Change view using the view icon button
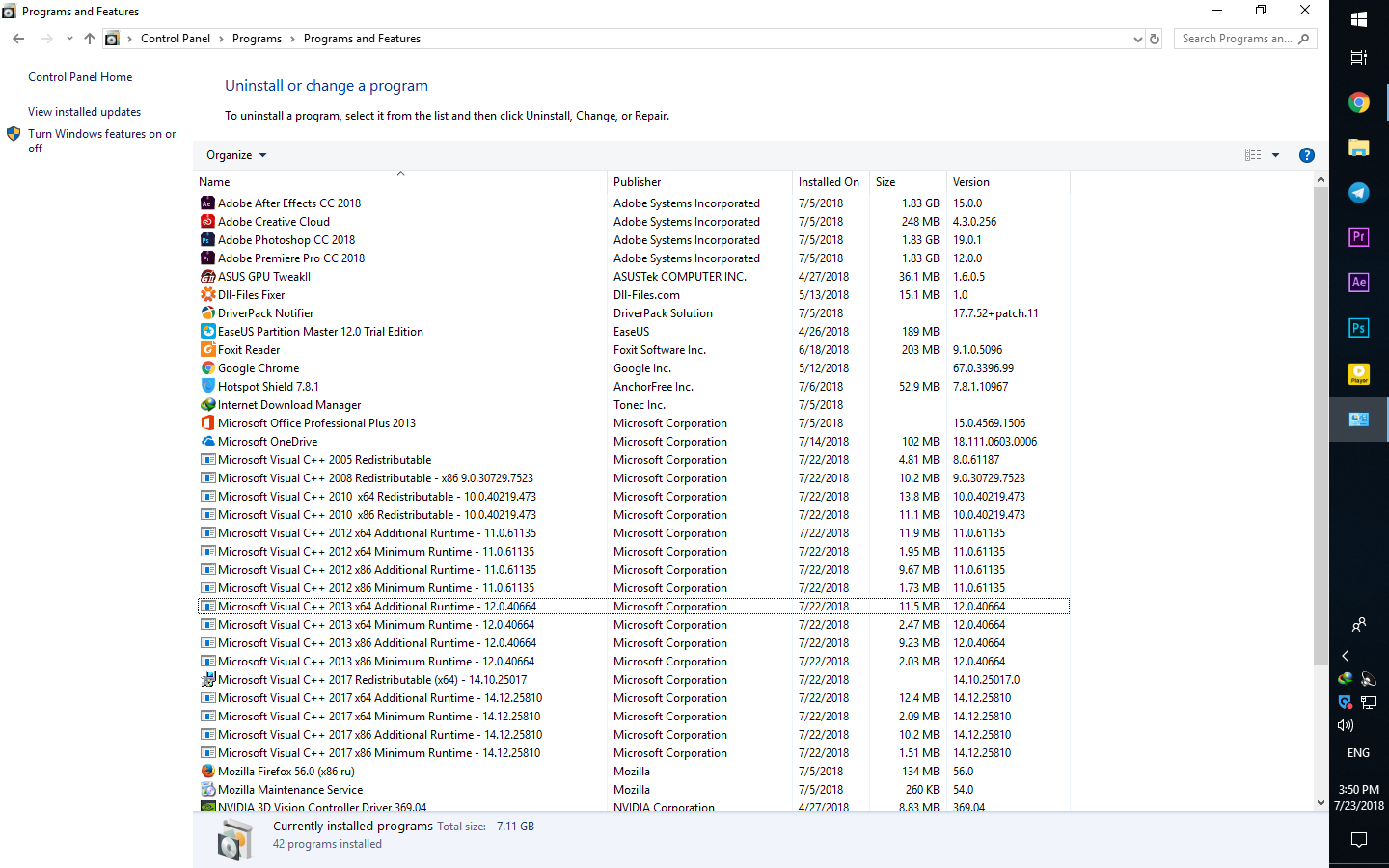The height and width of the screenshot is (868, 1389). pos(1253,155)
